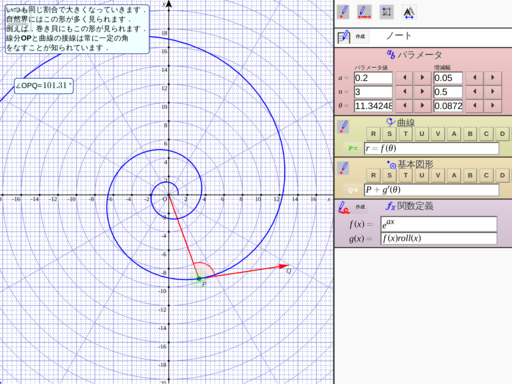
Task: Select slot T in 基本図形 panel
Action: [x=405, y=175]
